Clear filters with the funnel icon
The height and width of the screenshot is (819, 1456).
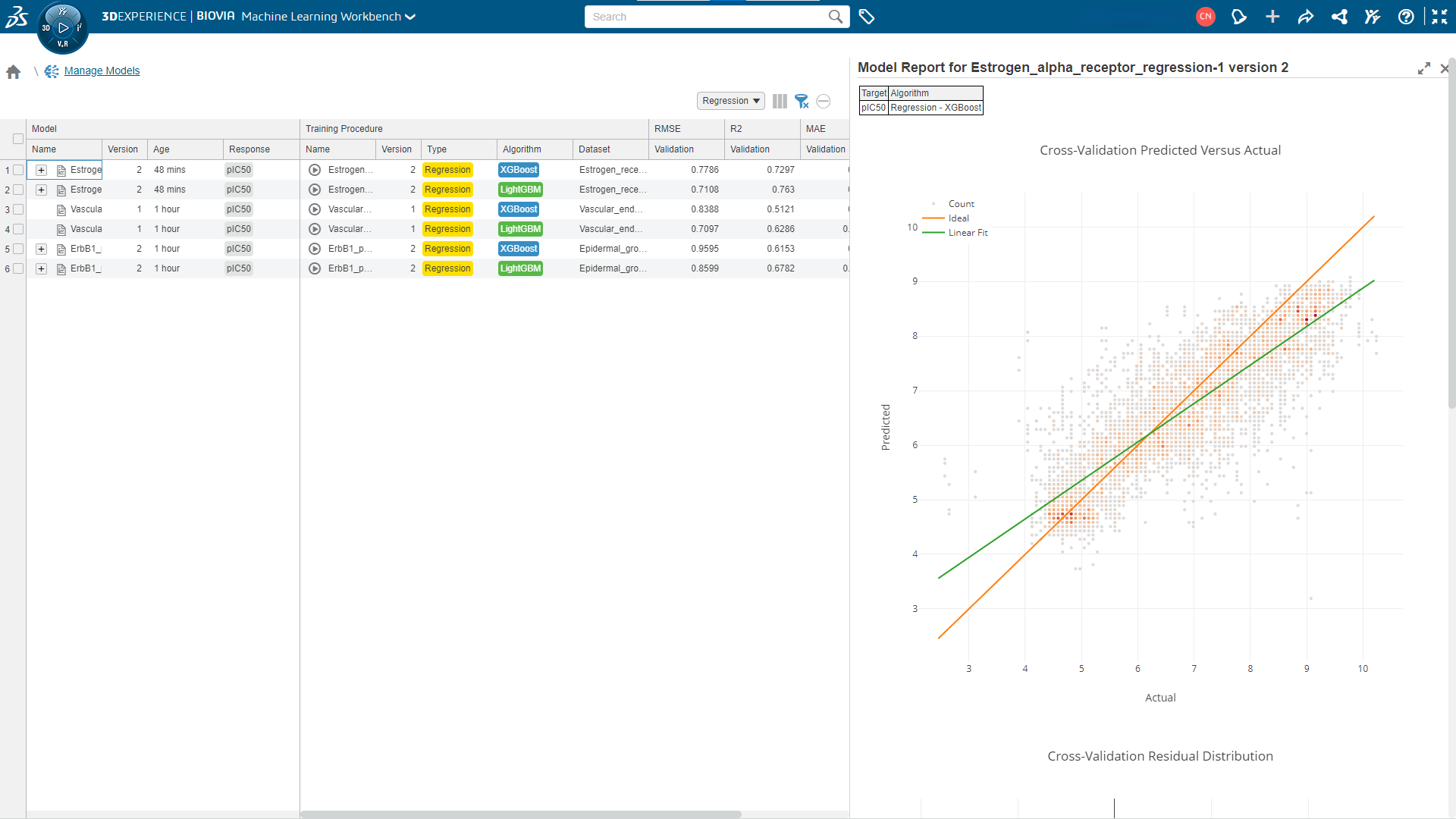[x=802, y=101]
